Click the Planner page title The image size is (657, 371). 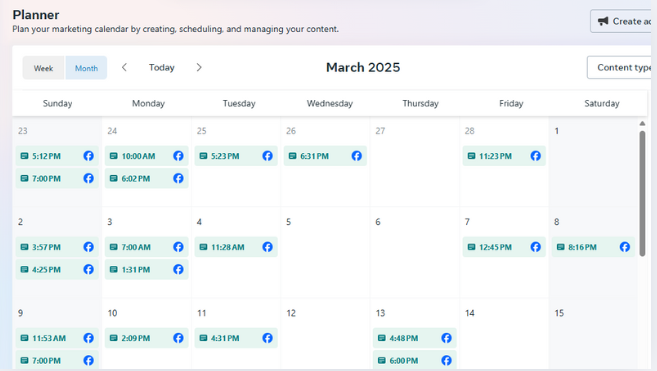[36, 15]
